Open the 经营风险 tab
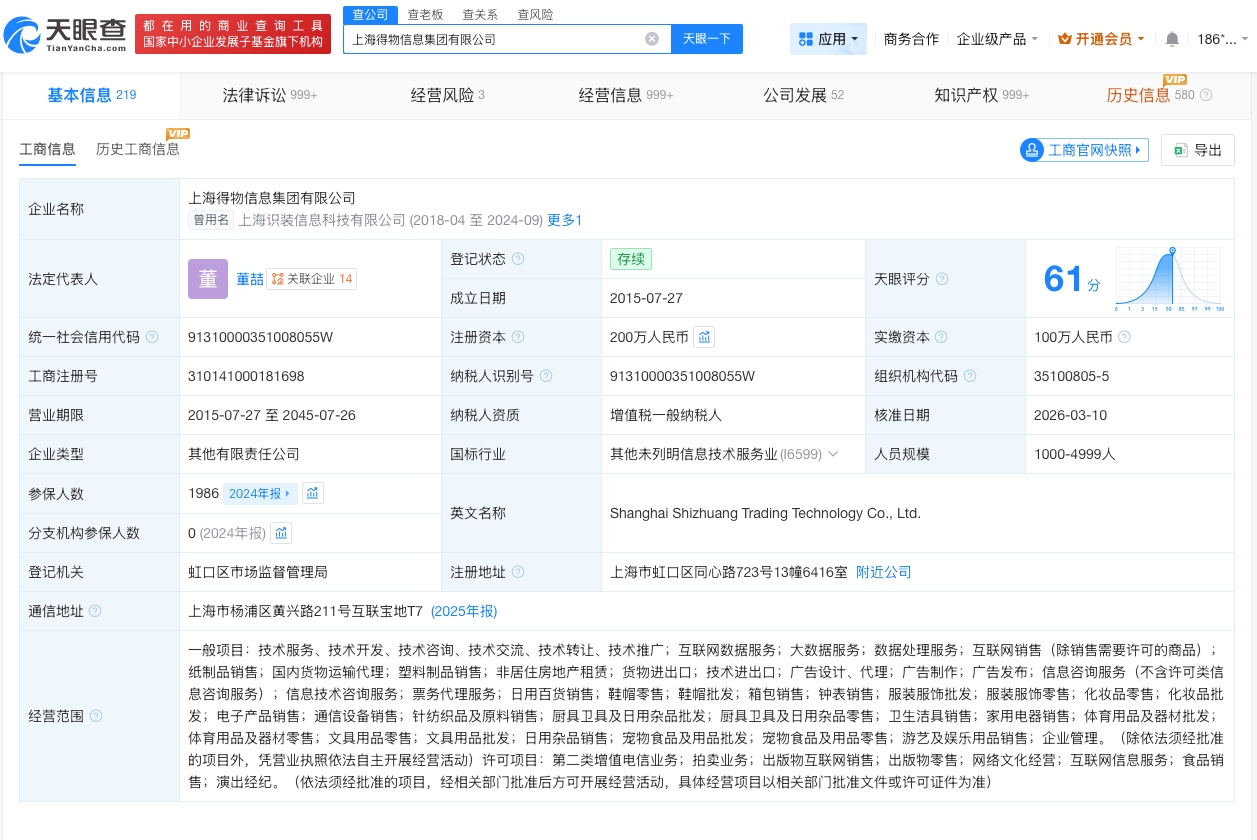Screen dimensions: 1257x840 (447, 95)
